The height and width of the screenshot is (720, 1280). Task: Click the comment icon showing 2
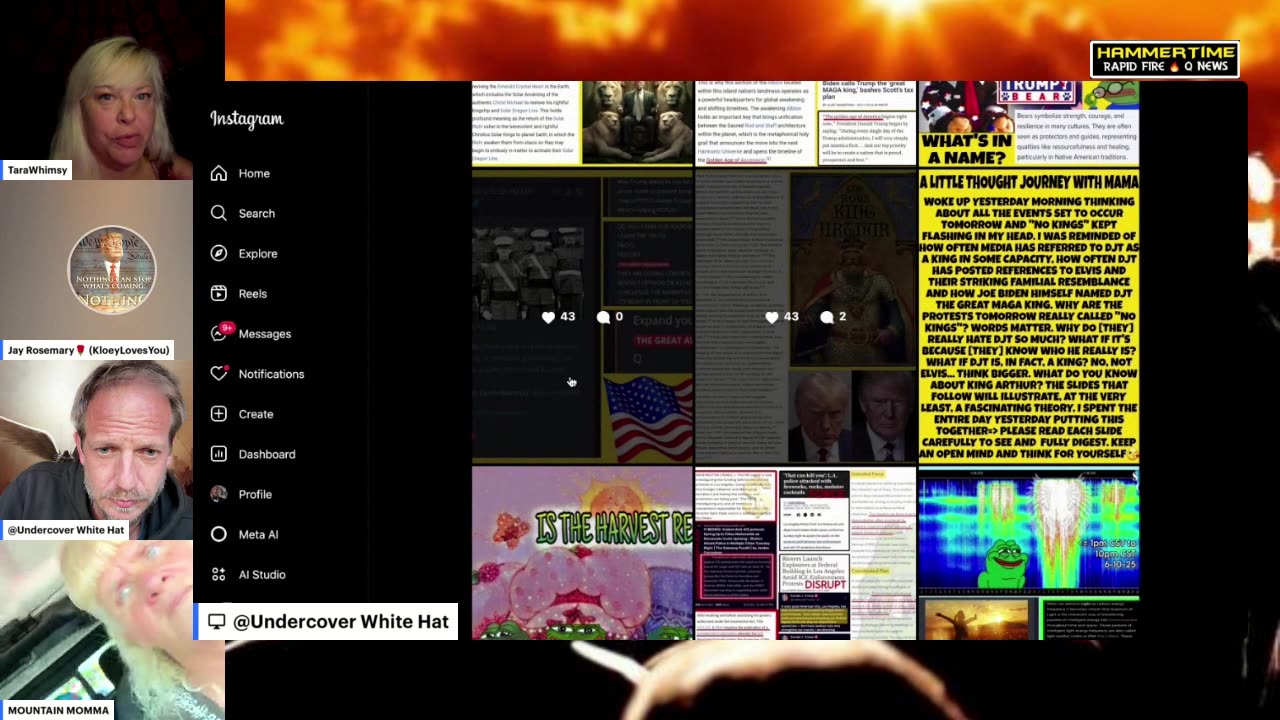point(827,317)
